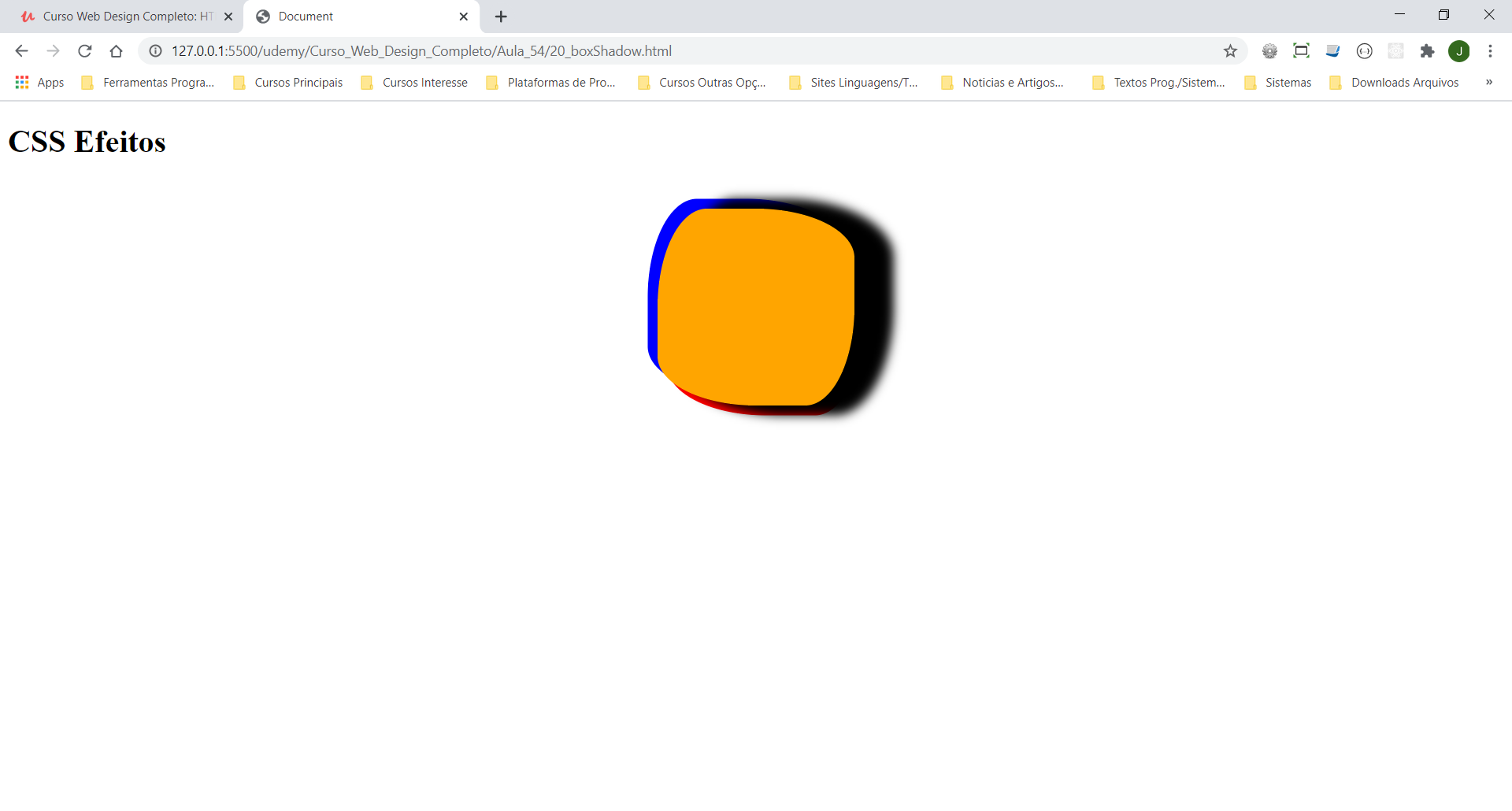
Task: Reload the current page
Action: (x=84, y=51)
